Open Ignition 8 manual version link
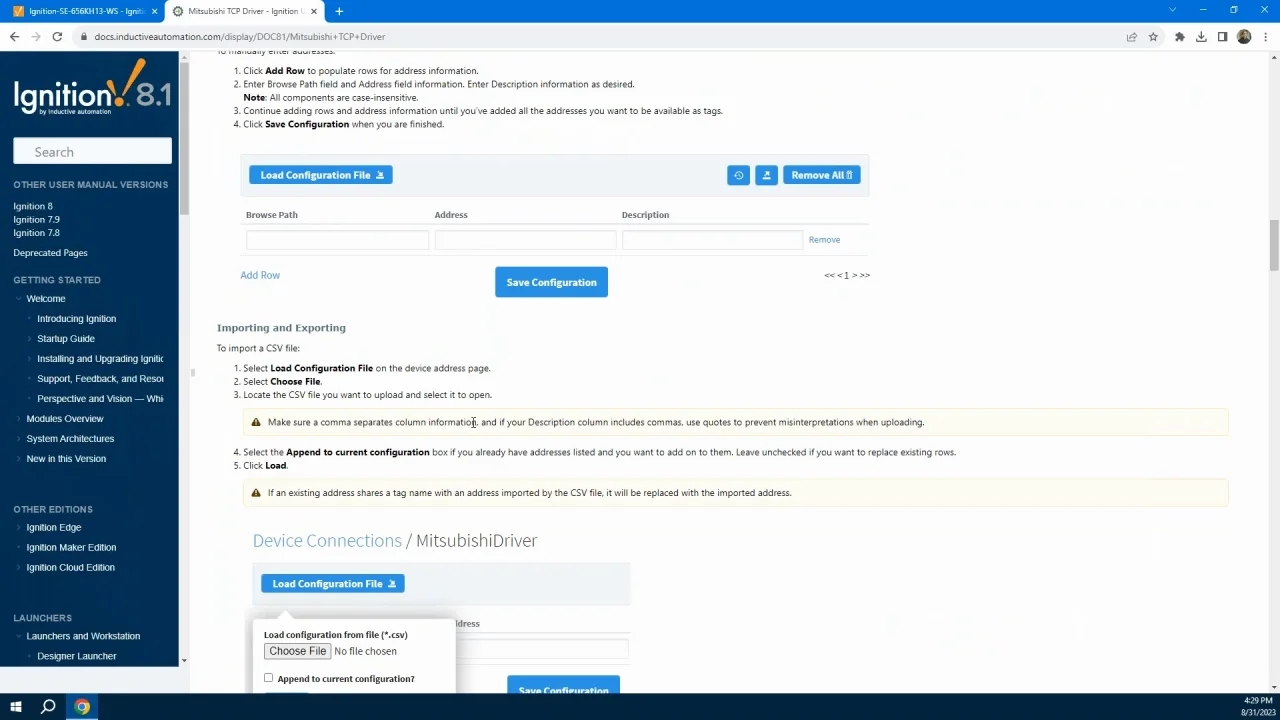The height and width of the screenshot is (720, 1280). 33,206
